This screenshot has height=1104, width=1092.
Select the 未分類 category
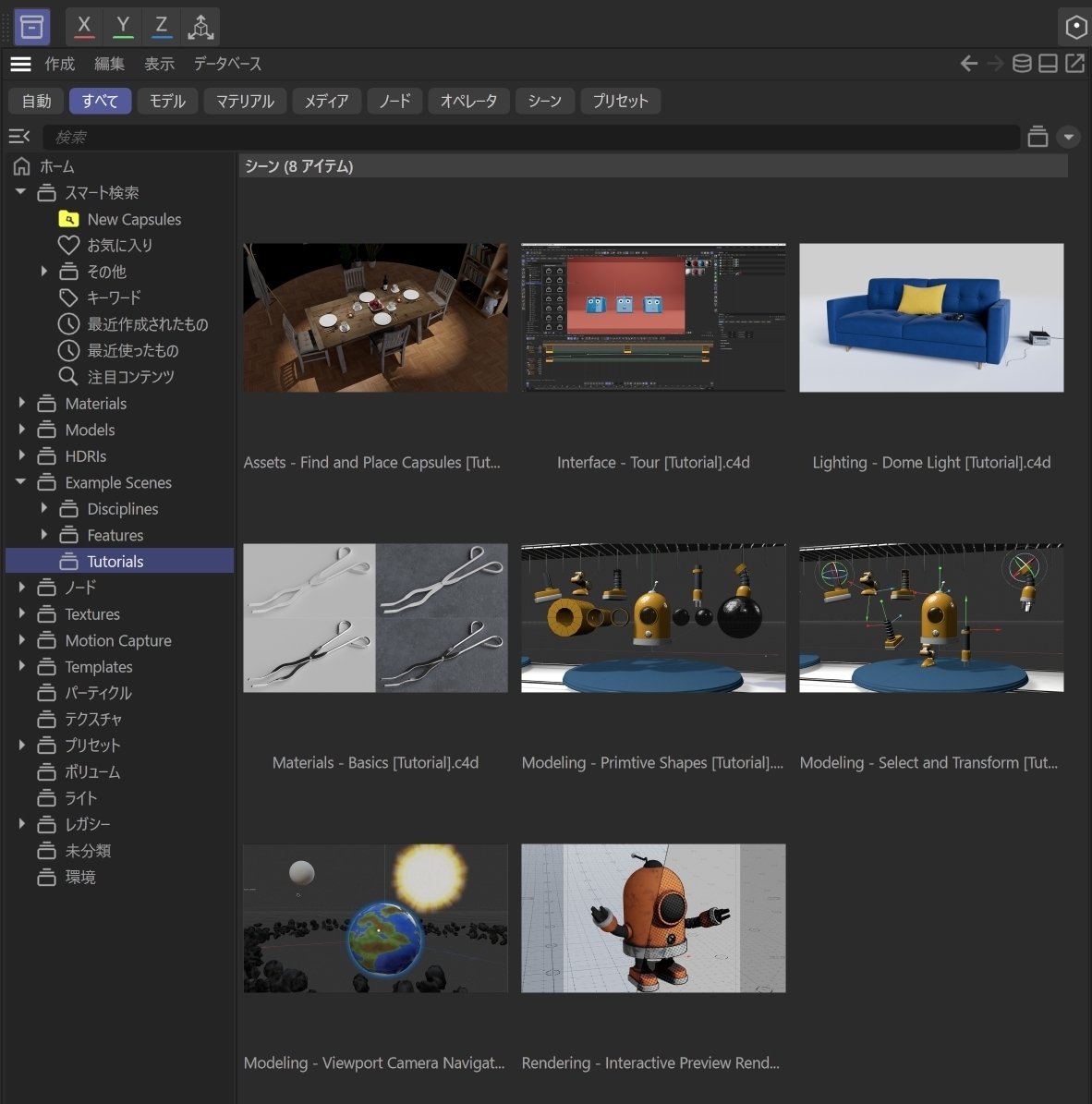pyautogui.click(x=87, y=851)
